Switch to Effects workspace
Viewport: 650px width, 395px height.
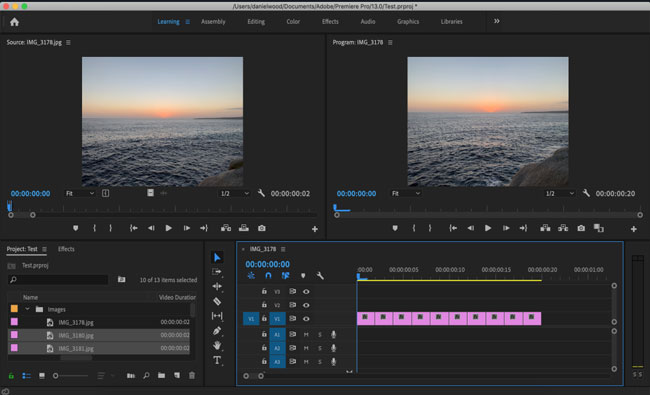(x=330, y=22)
